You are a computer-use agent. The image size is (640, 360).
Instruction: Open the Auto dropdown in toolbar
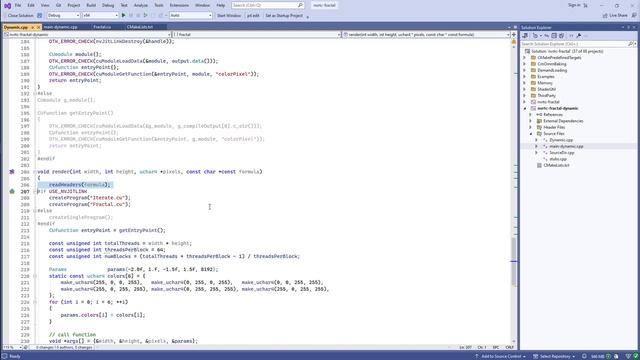point(191,16)
